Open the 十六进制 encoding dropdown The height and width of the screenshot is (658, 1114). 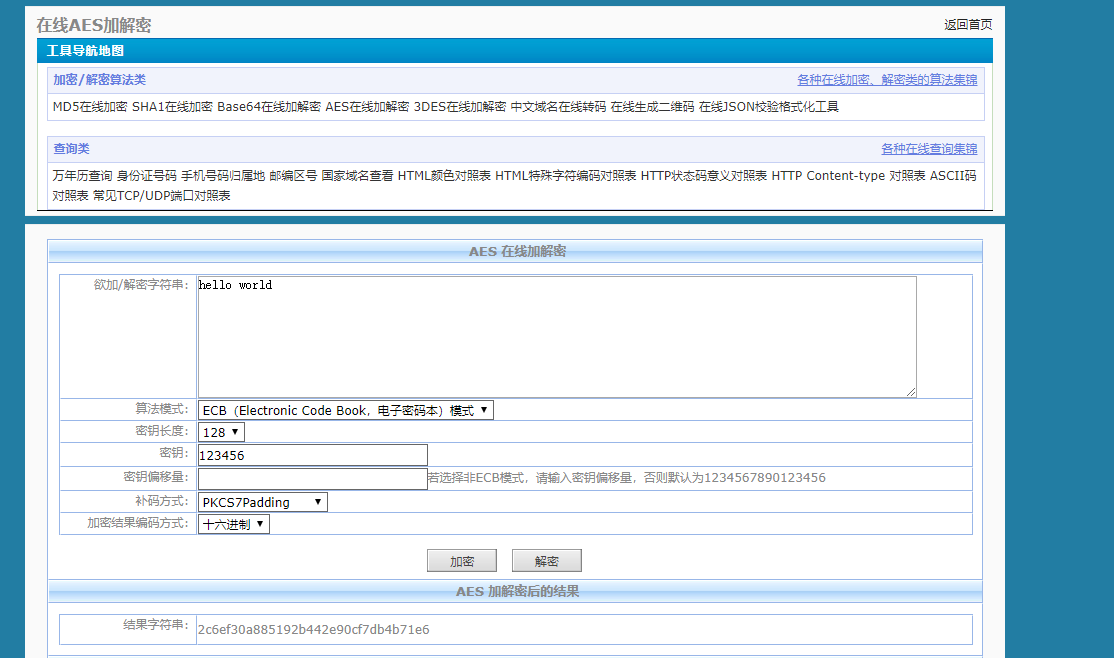pos(233,524)
